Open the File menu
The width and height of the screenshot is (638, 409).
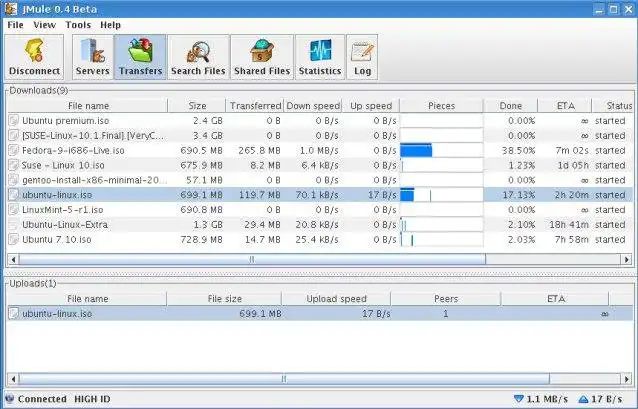(x=15, y=25)
